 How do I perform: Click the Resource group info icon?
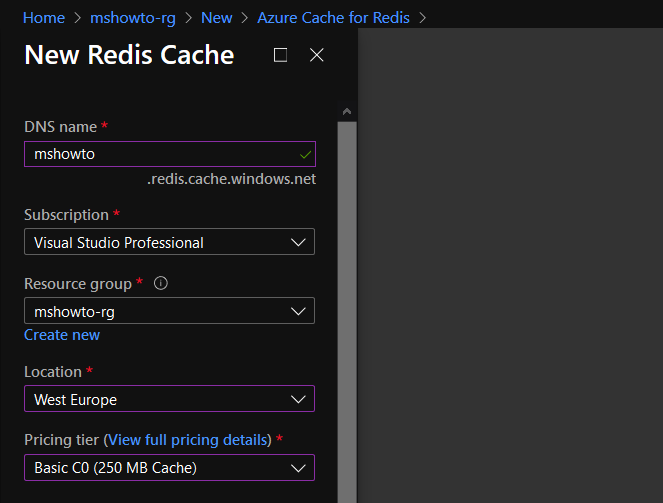coord(161,283)
